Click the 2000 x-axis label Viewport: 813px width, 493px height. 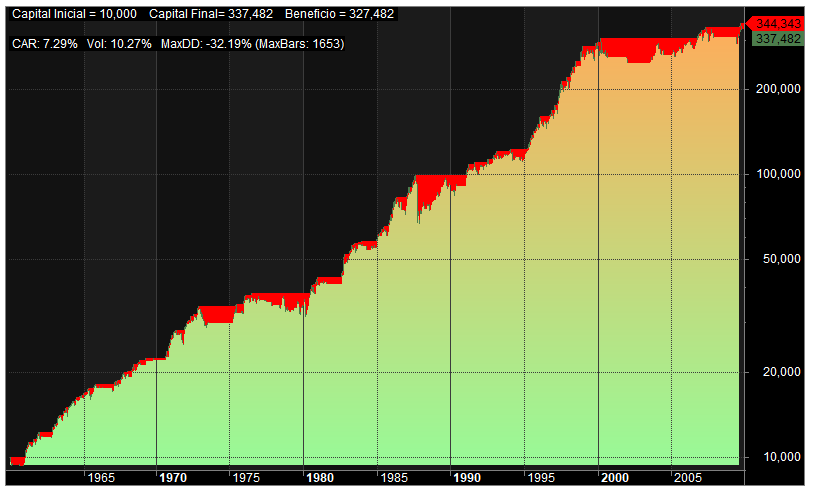pyautogui.click(x=615, y=477)
